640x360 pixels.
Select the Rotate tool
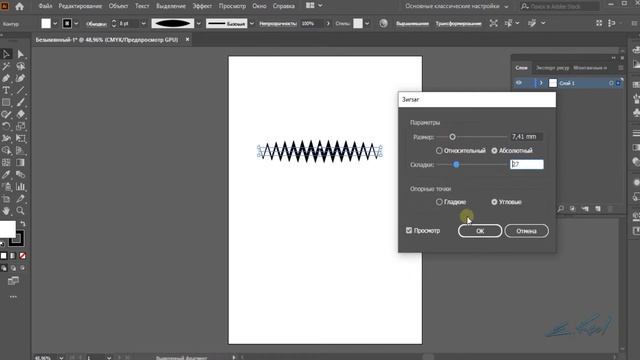click(x=6, y=126)
